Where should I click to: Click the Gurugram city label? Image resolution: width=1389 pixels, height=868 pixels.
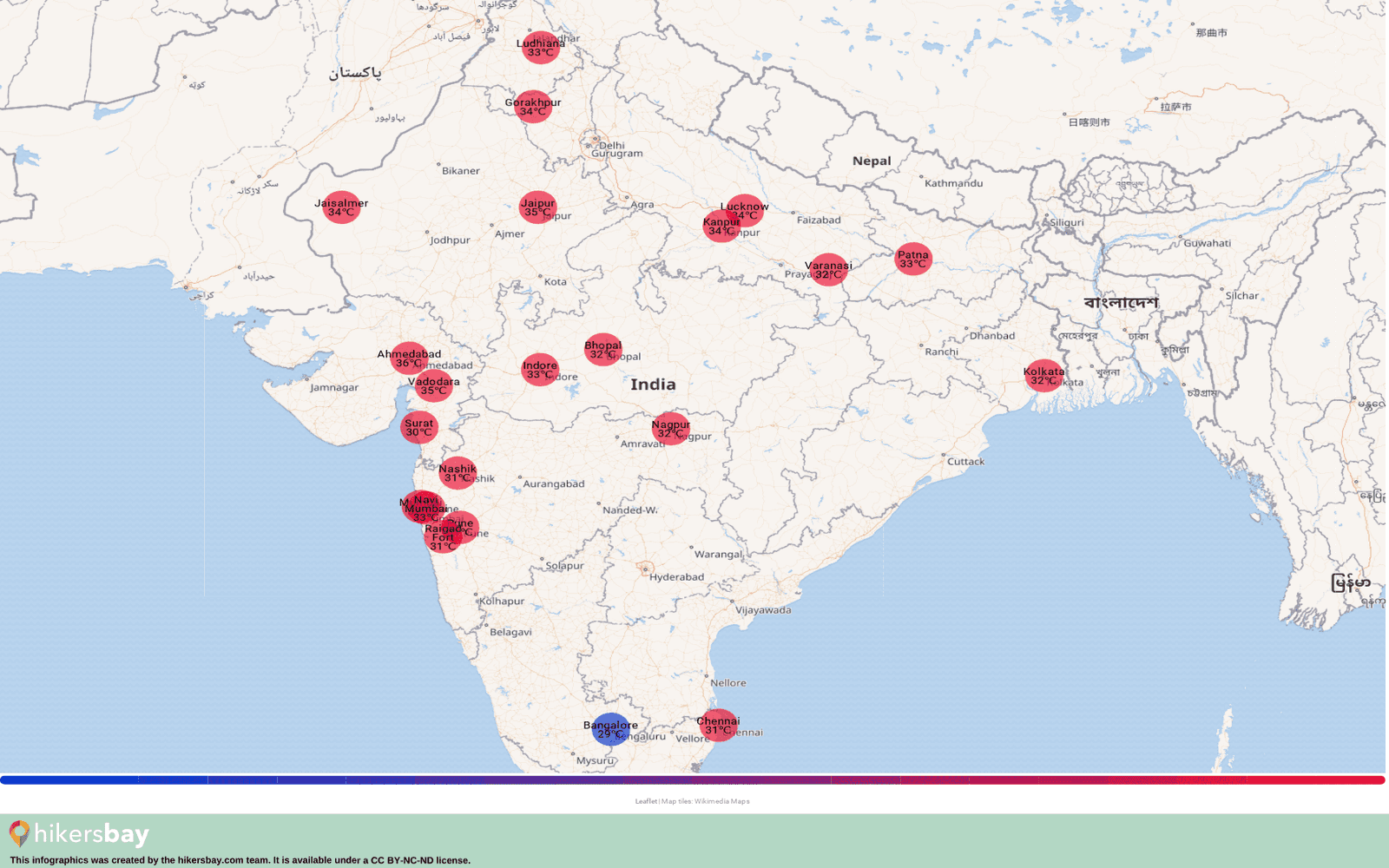tap(617, 154)
